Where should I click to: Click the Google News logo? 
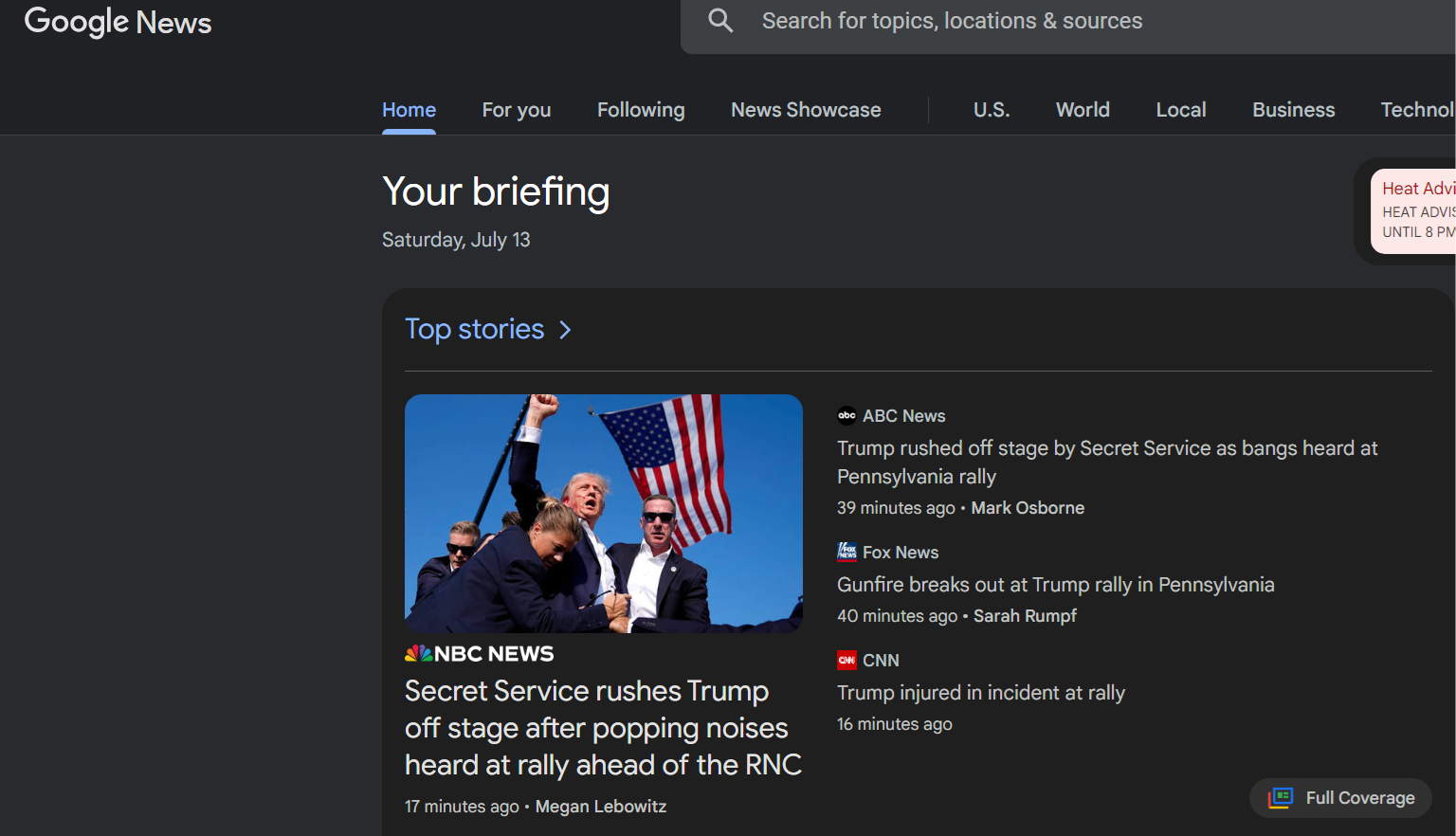point(118,22)
